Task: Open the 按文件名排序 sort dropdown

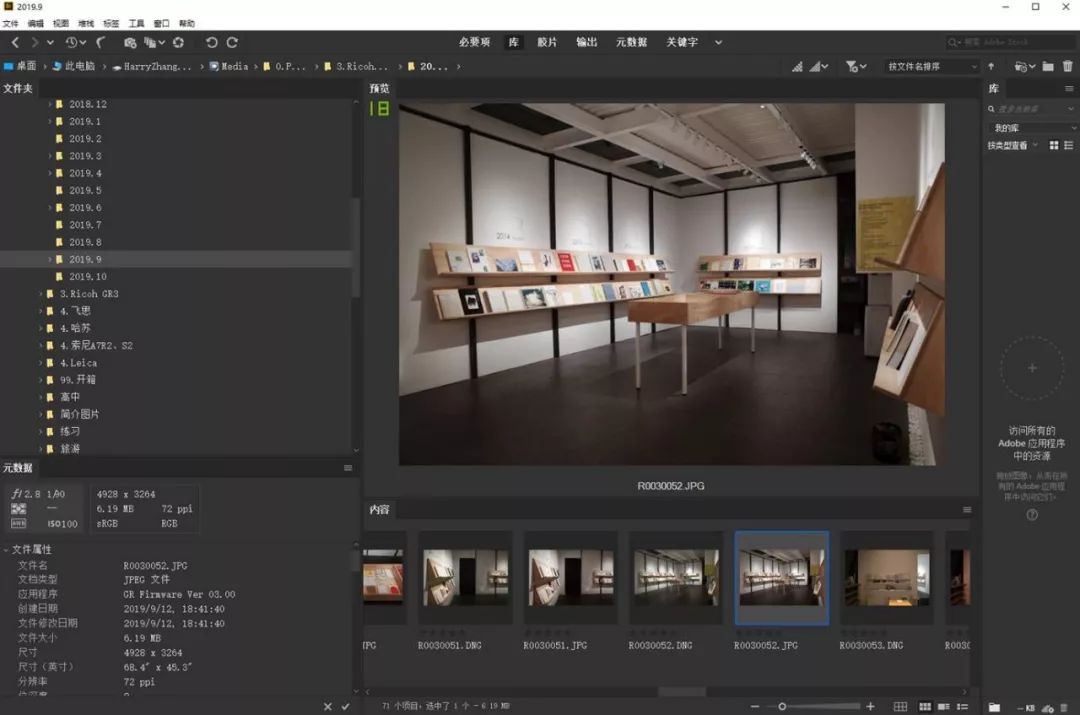Action: click(x=932, y=67)
